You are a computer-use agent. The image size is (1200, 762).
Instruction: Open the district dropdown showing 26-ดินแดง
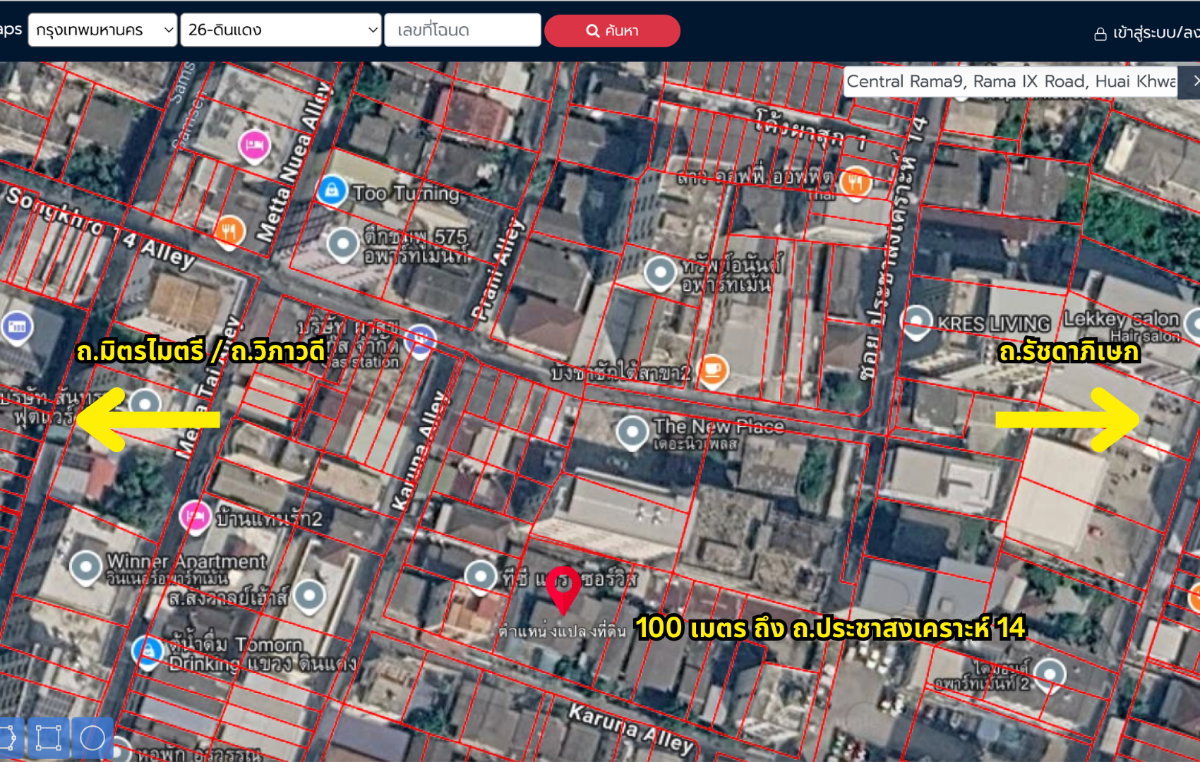pyautogui.click(x=281, y=30)
